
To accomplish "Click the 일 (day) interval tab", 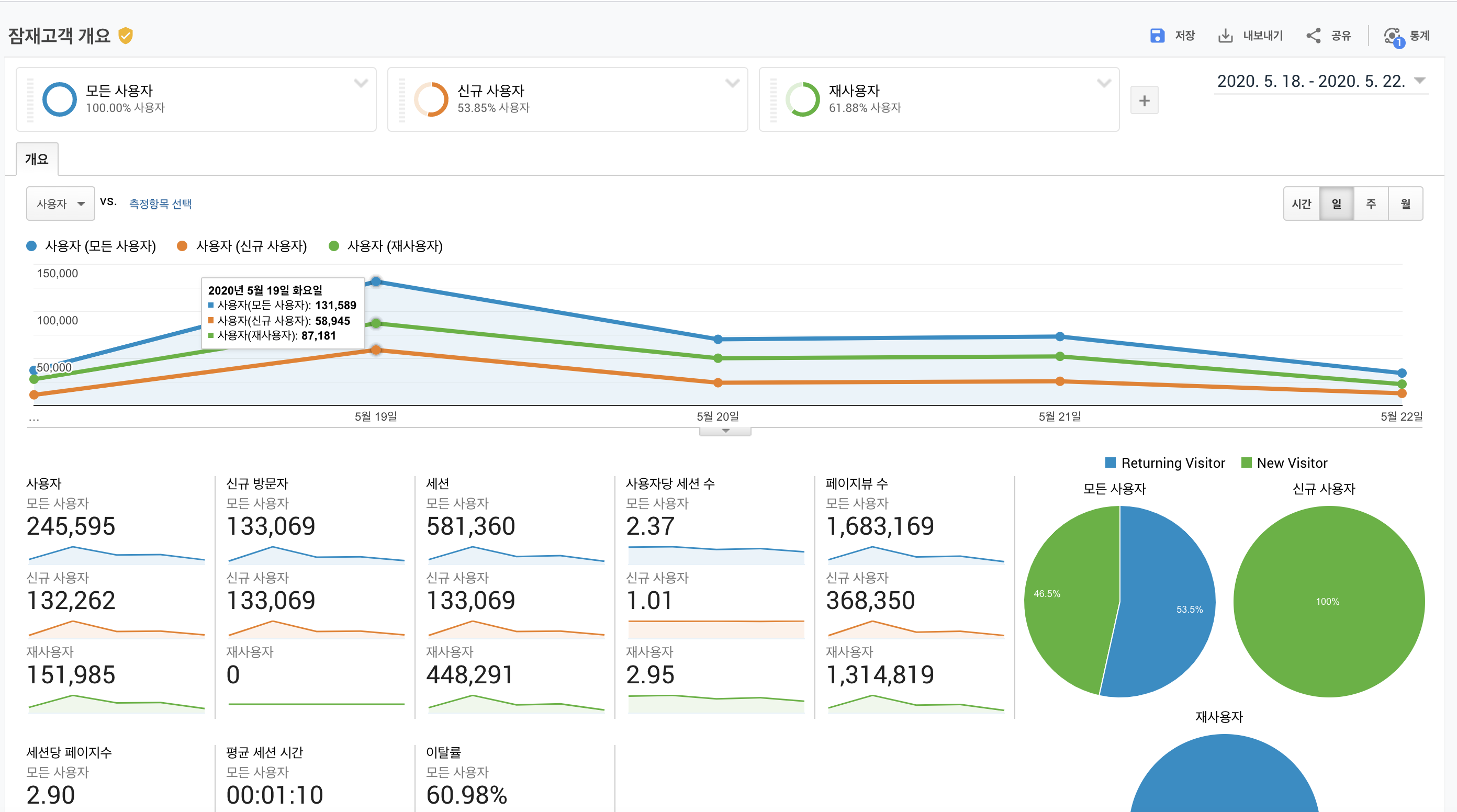I will pyautogui.click(x=1336, y=204).
